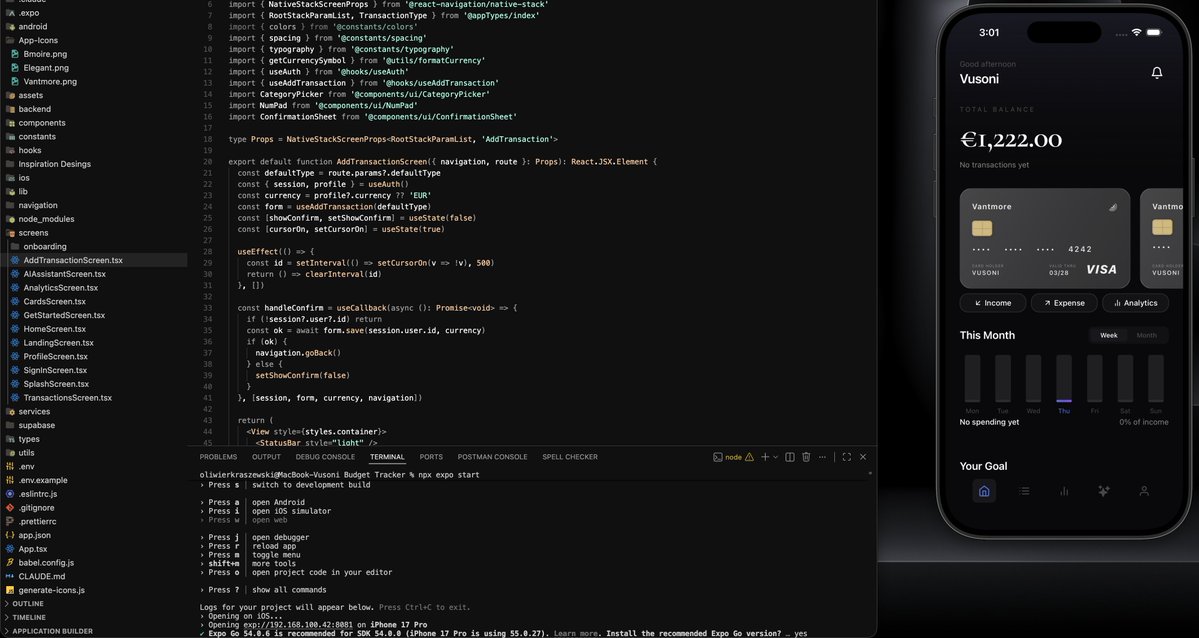Screen dimensions: 1199x638
Task: Tap the Vantmore VISA card ending 4242
Action: pos(1045,238)
